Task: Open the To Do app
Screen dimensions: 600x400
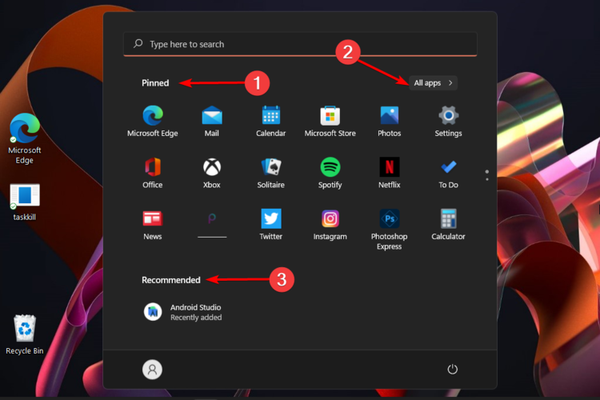Action: pos(448,173)
